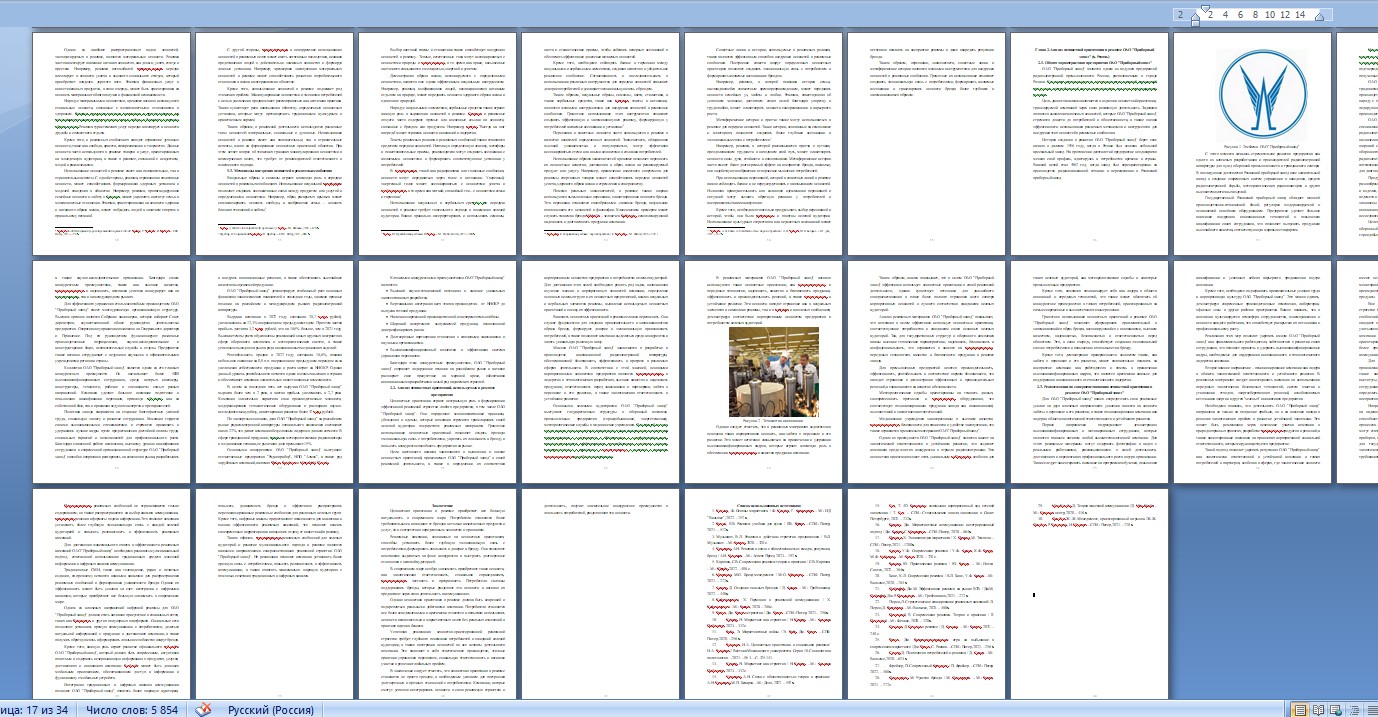Select the bibliography continuation page, references 16–33

click(x=926, y=592)
